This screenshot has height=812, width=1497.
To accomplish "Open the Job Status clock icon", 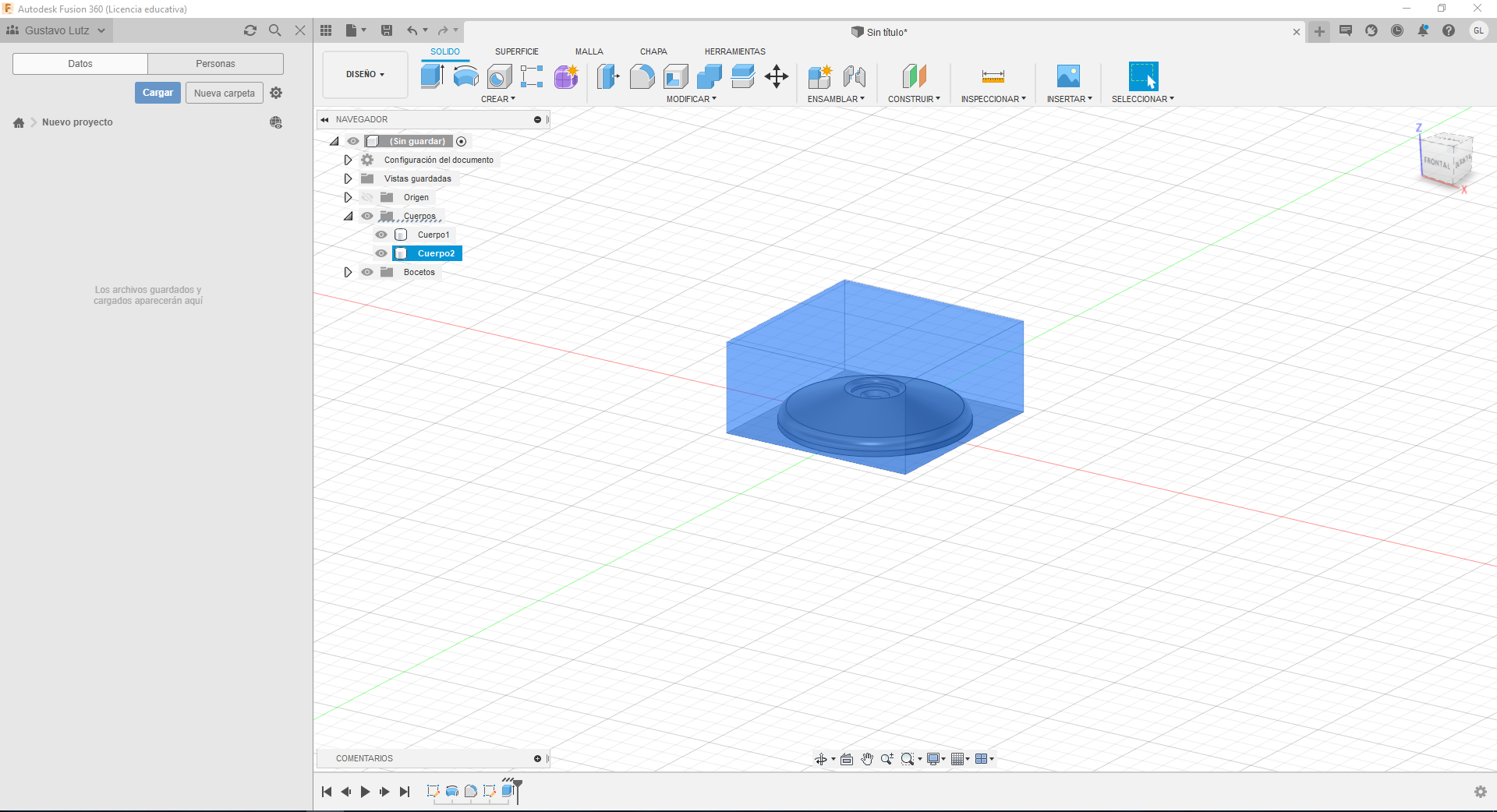I will coord(1397,30).
